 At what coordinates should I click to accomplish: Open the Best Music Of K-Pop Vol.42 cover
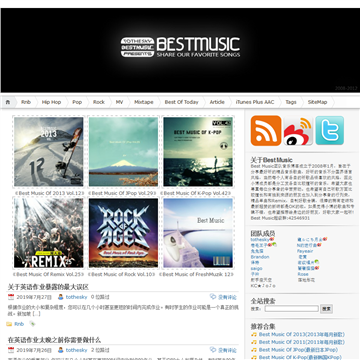point(198,152)
